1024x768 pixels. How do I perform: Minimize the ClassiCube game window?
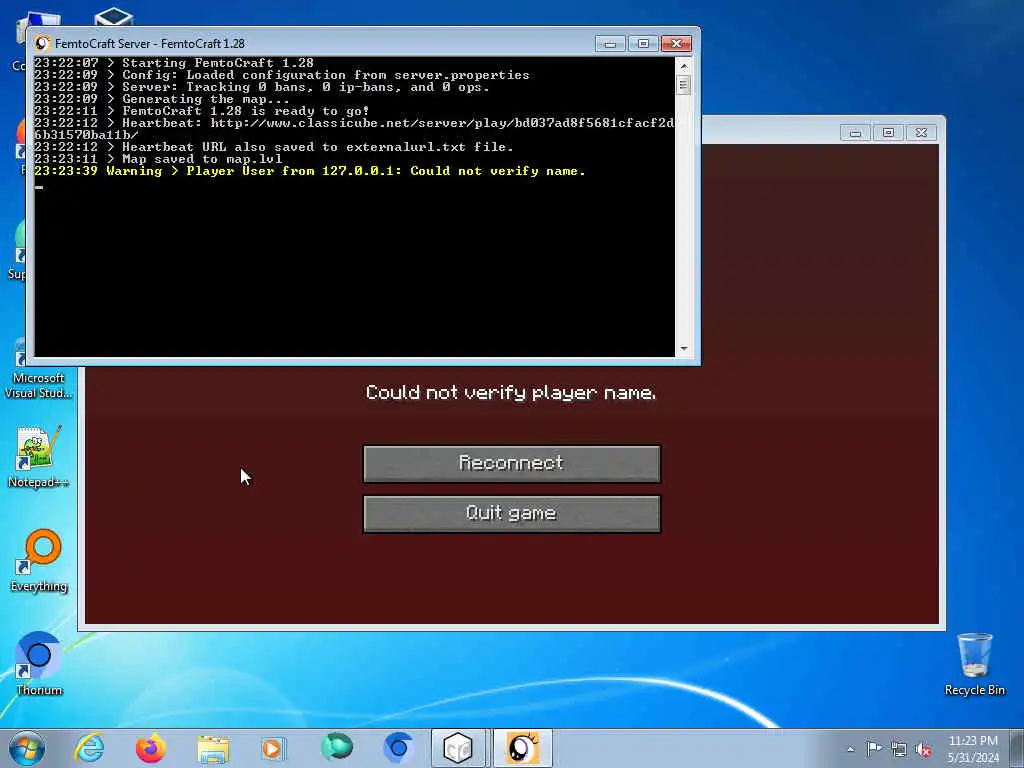point(855,133)
